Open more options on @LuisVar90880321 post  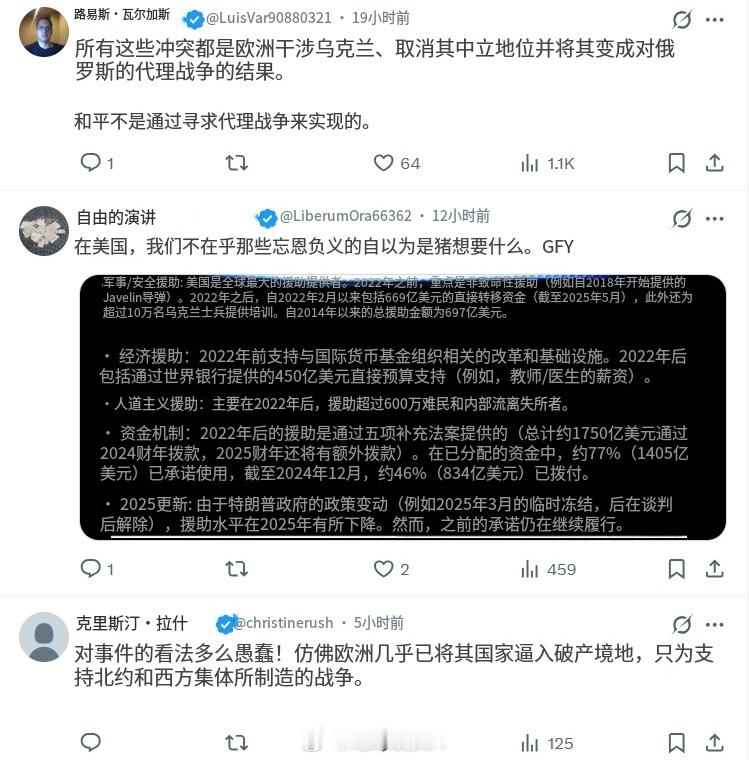[715, 20]
